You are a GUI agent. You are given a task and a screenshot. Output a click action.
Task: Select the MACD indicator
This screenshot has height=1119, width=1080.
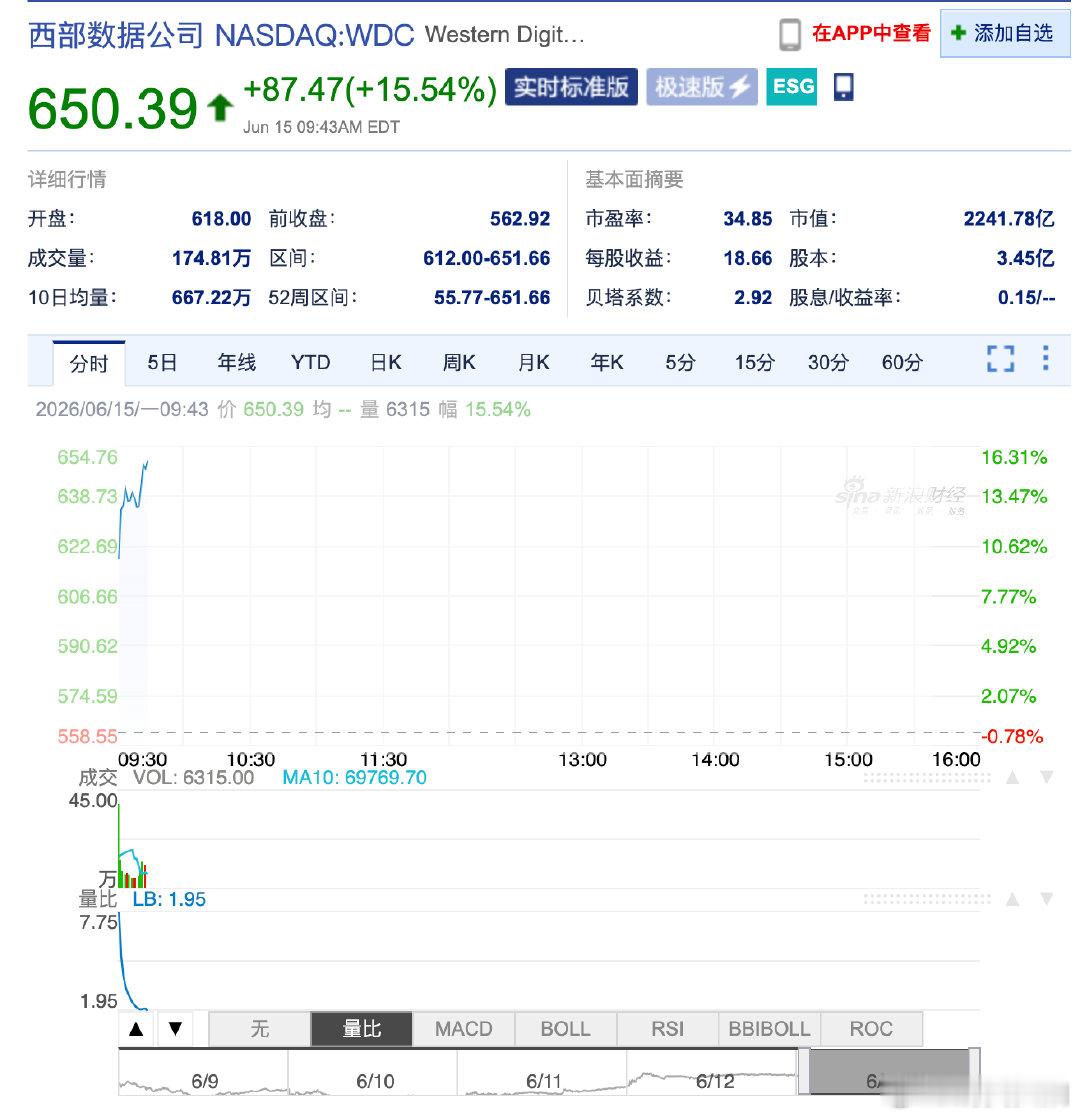(x=464, y=1029)
